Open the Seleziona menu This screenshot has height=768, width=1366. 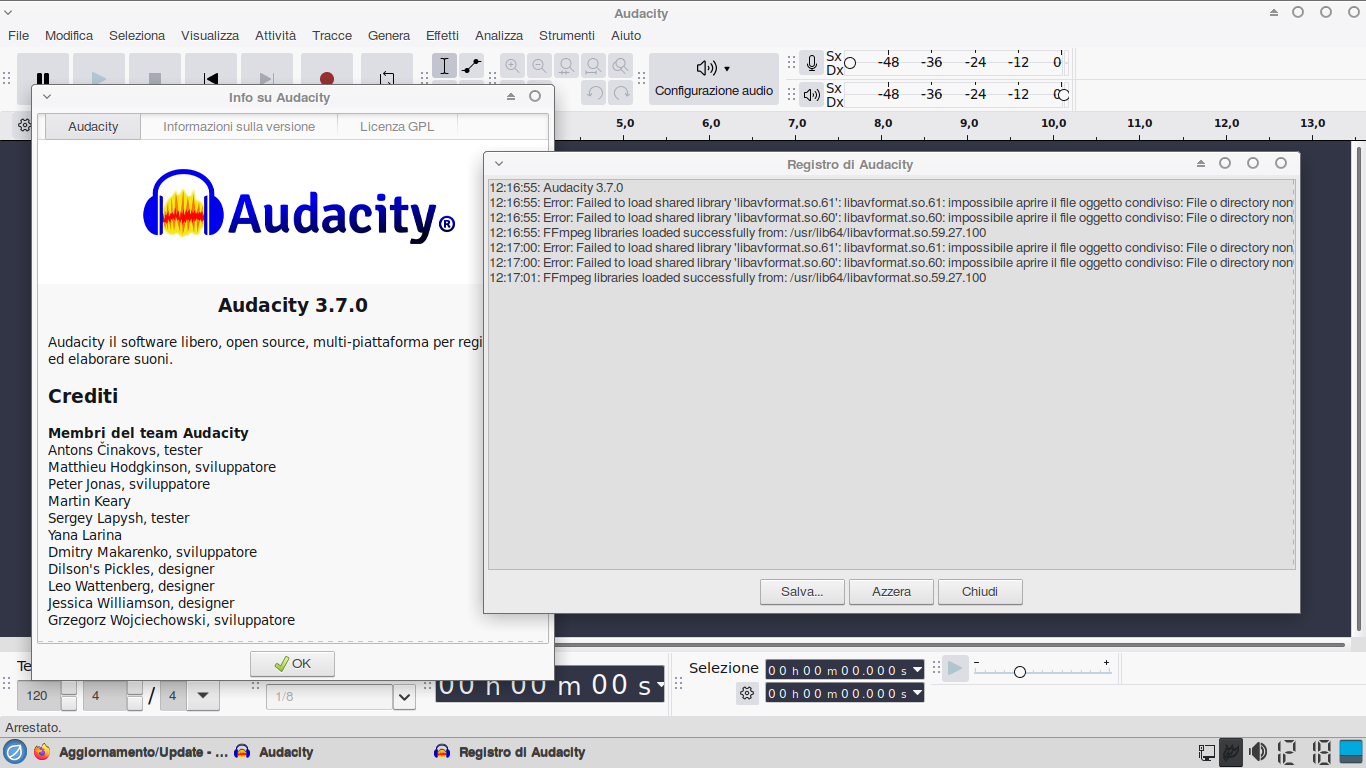137,35
